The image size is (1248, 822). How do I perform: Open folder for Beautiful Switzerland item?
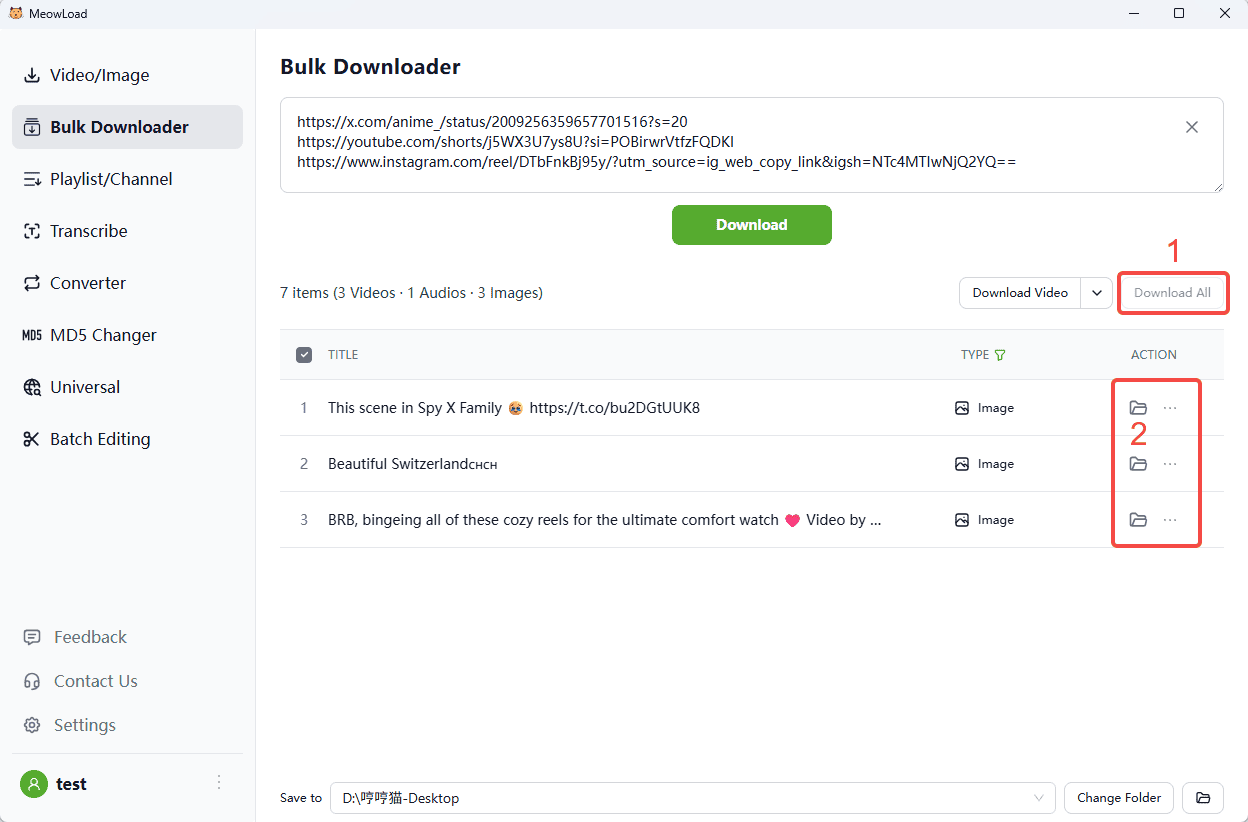pos(1137,464)
